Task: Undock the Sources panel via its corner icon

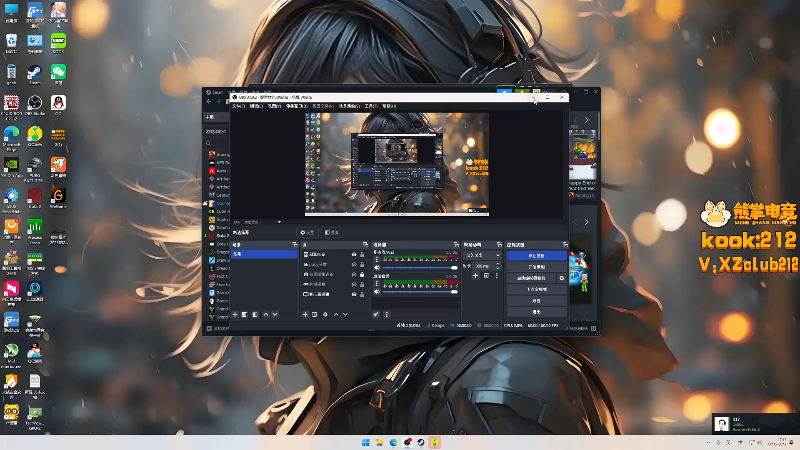Action: [365, 245]
